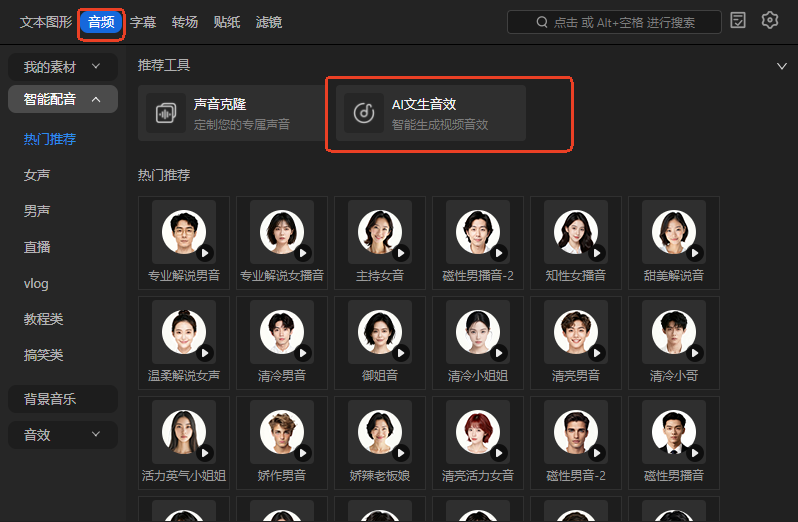Click the 清亮男音 label
Viewport: 798px width, 522px height.
[576, 376]
